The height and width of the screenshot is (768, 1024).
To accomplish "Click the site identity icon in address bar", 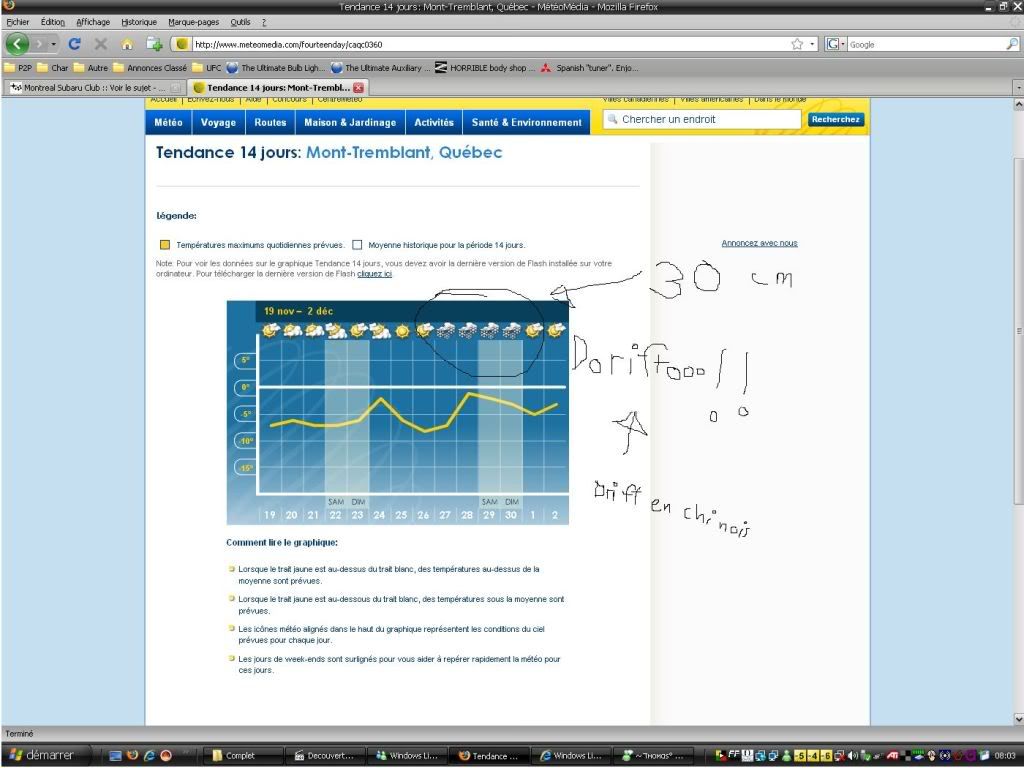I will coord(182,44).
